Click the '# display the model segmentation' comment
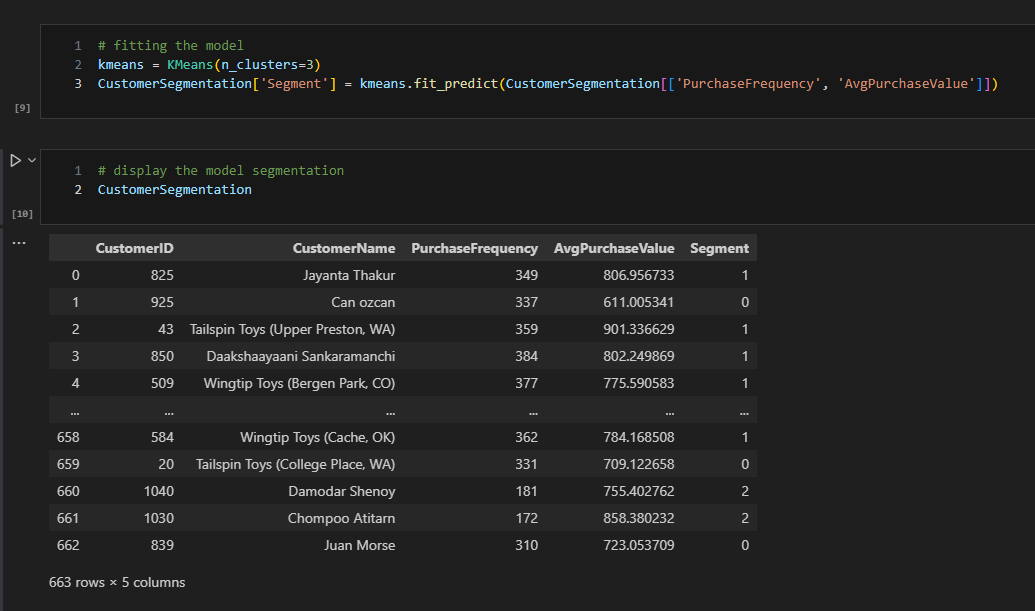 point(220,170)
